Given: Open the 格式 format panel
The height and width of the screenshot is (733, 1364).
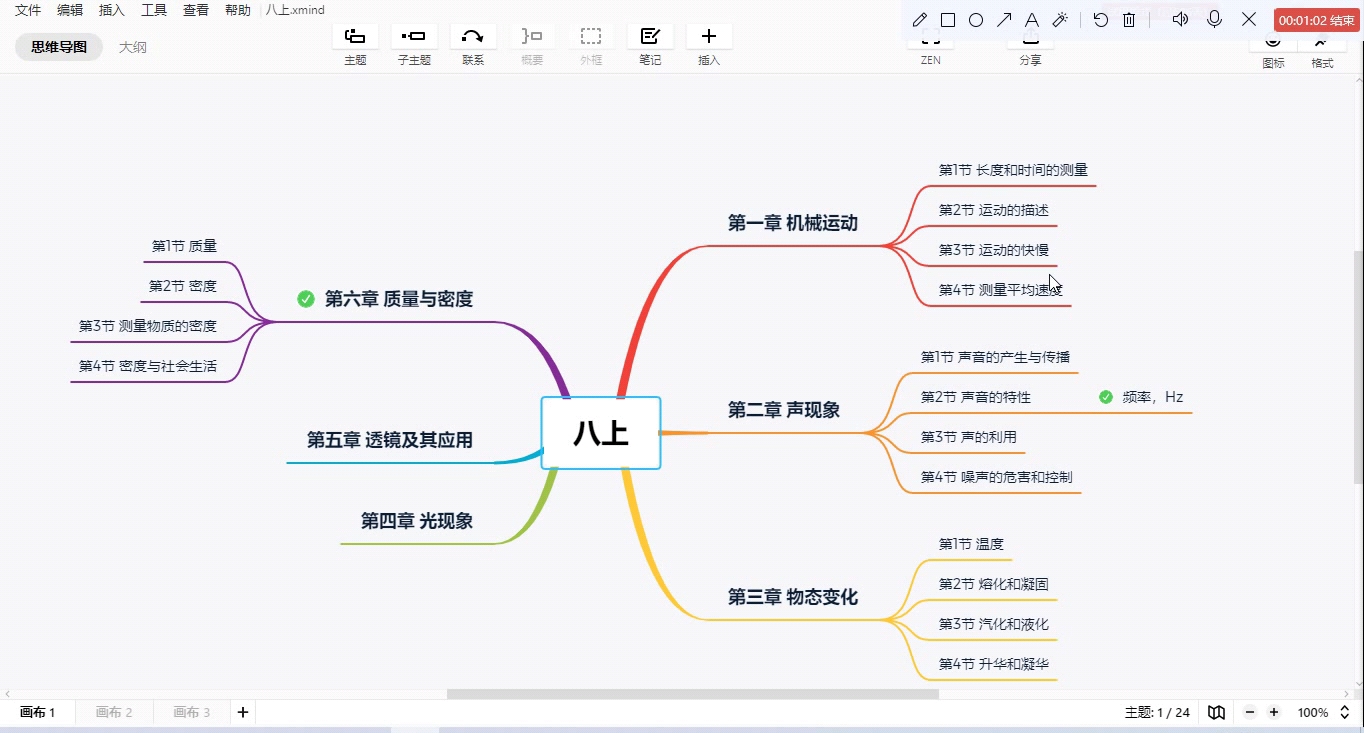Looking at the screenshot, I should (x=1322, y=50).
